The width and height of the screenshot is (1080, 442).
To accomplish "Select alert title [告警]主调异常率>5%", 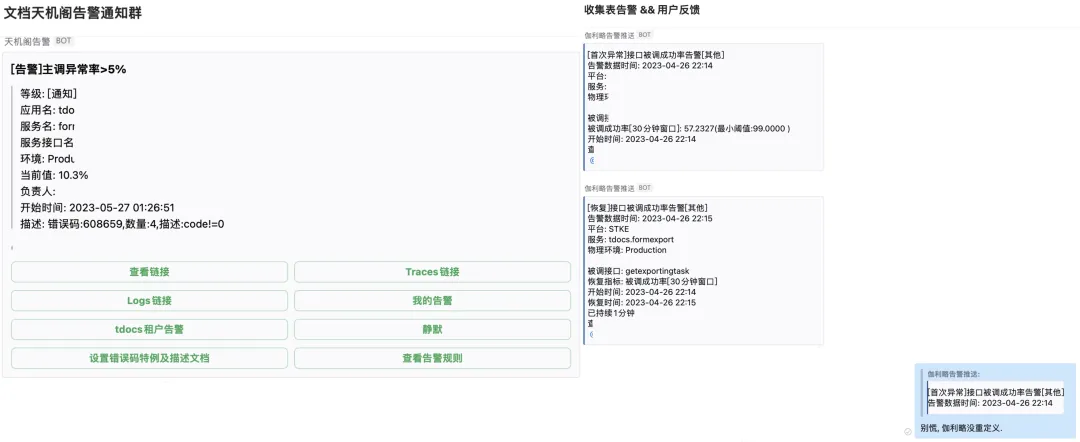I will point(69,70).
